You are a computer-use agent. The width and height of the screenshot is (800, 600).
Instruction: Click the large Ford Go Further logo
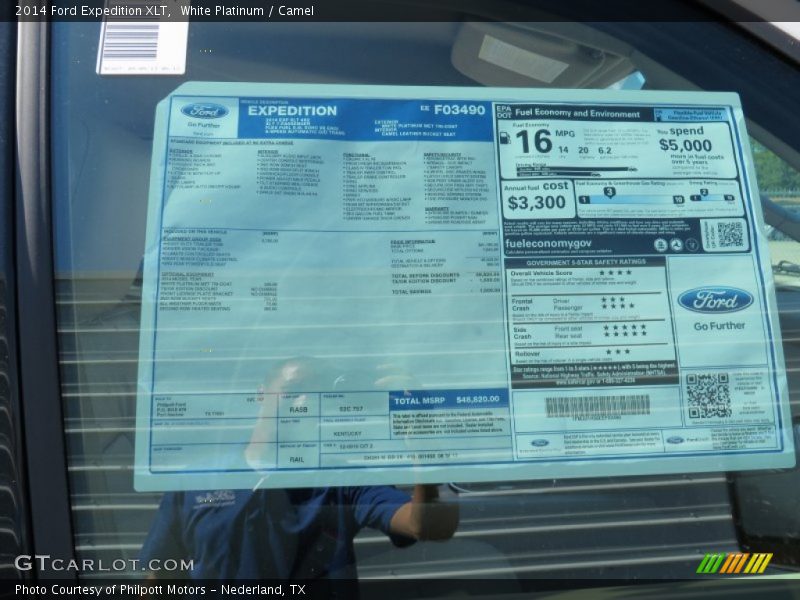[x=715, y=300]
